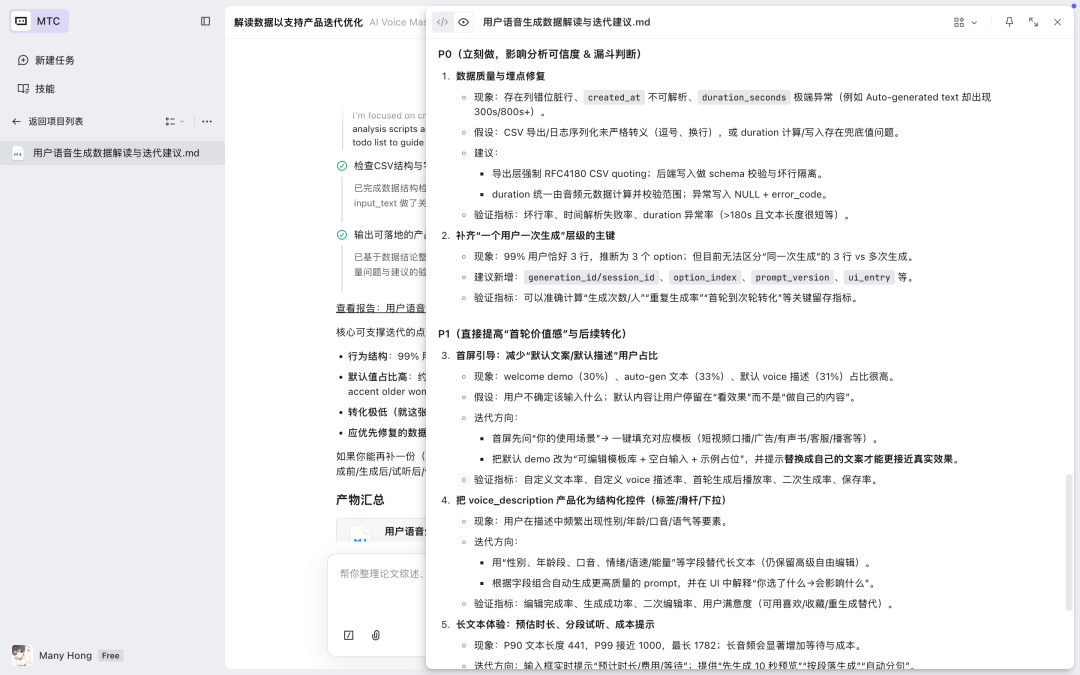The height and width of the screenshot is (675, 1080).
Task: Pin the document using the pin icon
Action: click(1009, 22)
